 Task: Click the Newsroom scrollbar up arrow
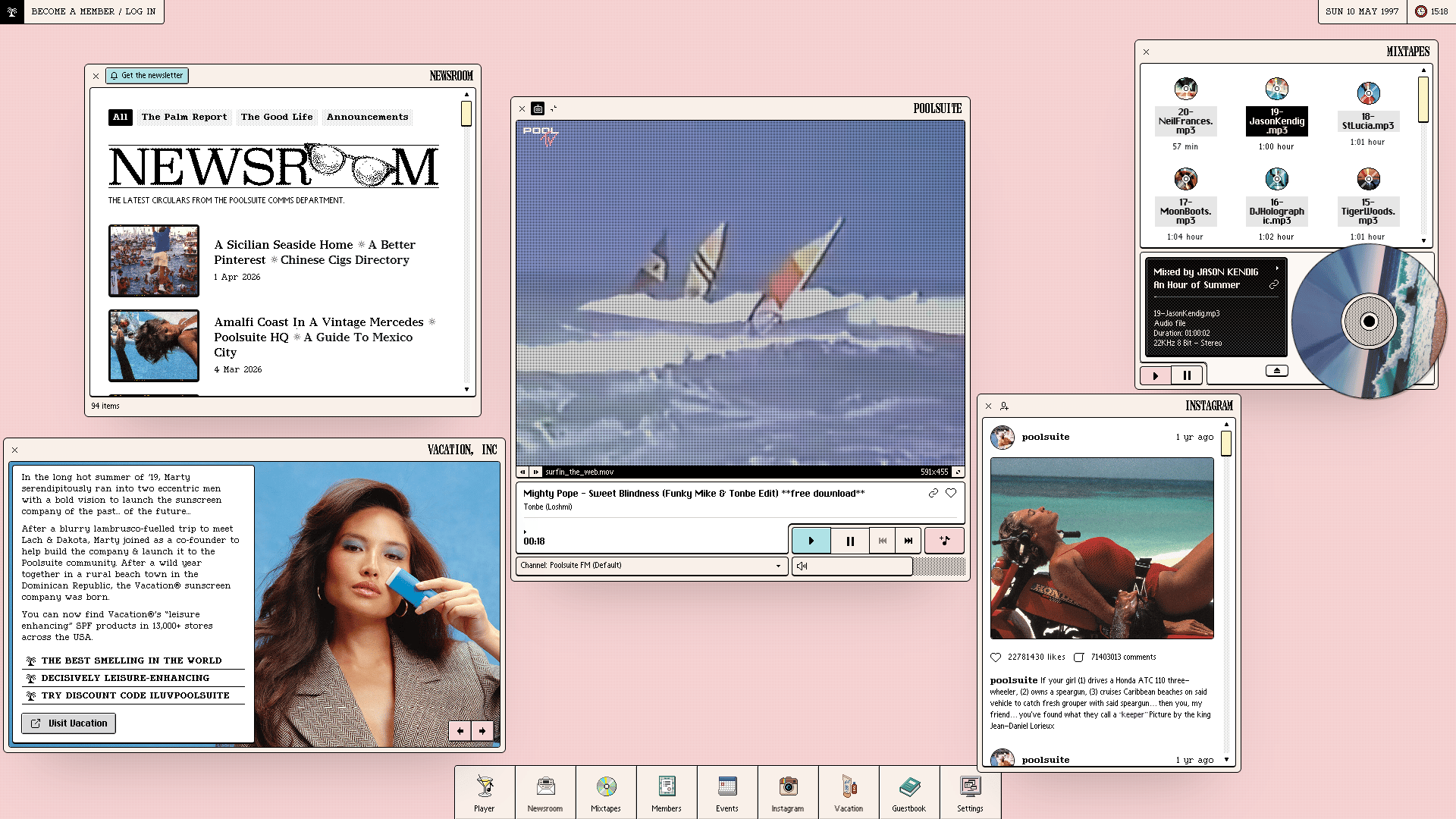click(x=466, y=94)
